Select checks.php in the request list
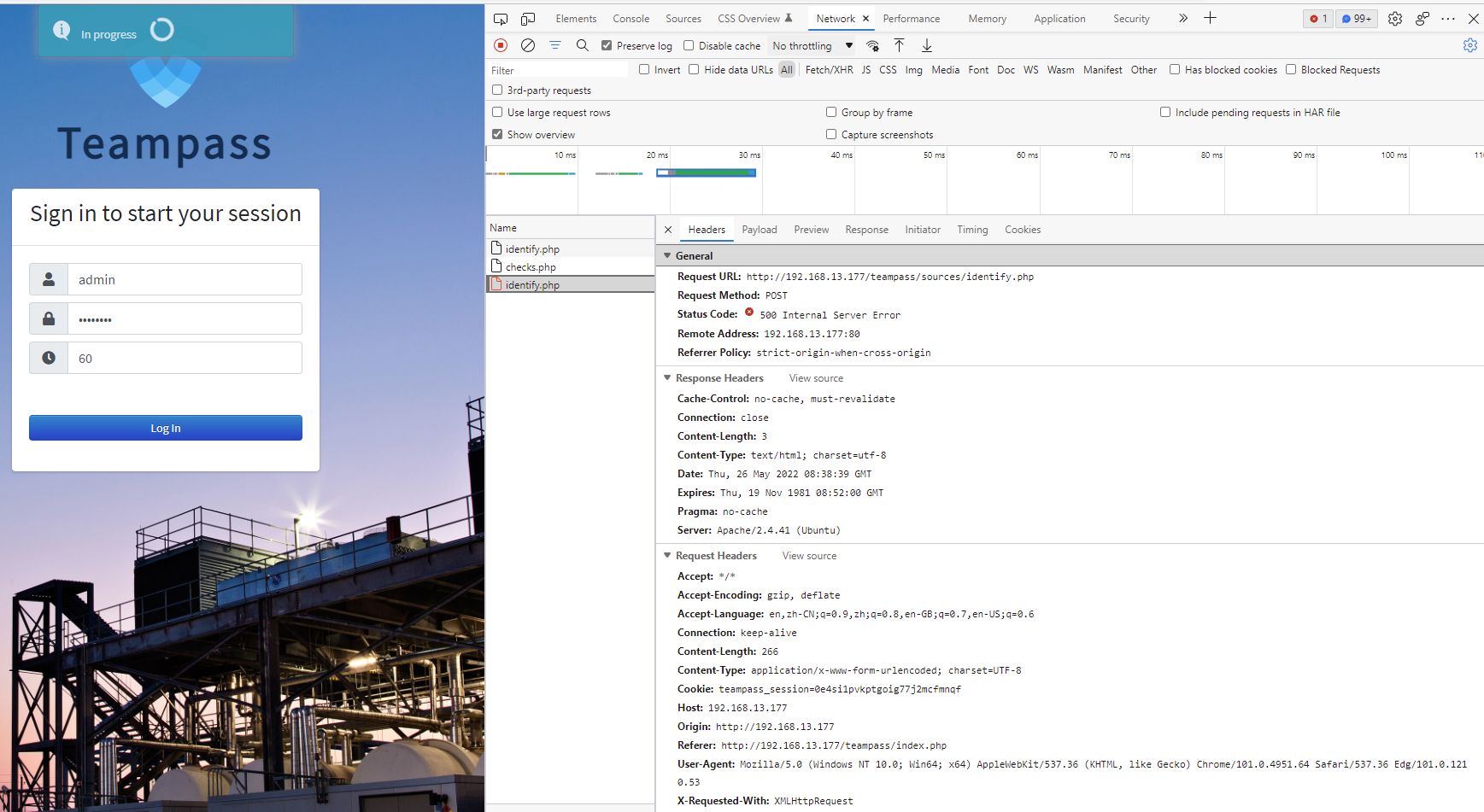 tap(531, 267)
